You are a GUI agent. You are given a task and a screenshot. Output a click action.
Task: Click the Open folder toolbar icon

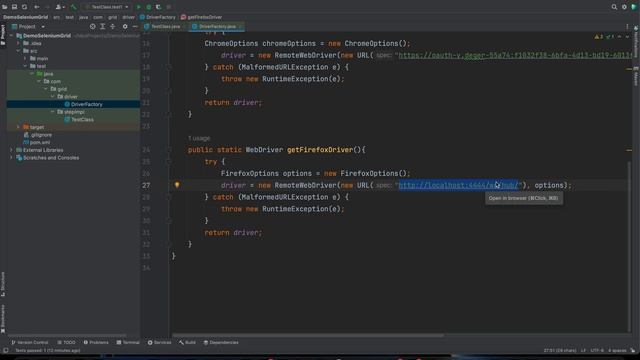(4, 7)
